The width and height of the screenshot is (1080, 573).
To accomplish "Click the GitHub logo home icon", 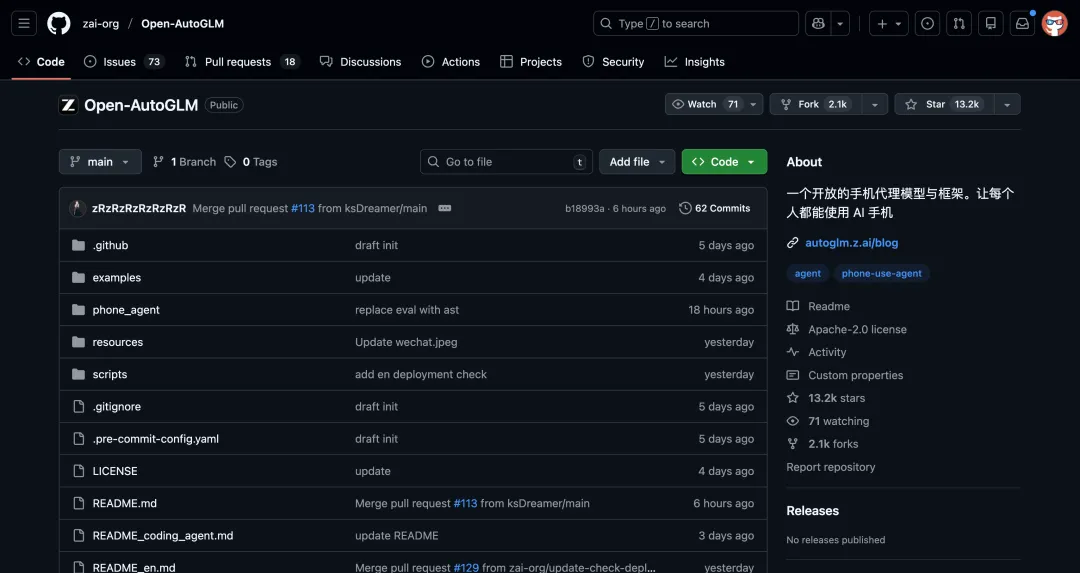I will coord(59,23).
